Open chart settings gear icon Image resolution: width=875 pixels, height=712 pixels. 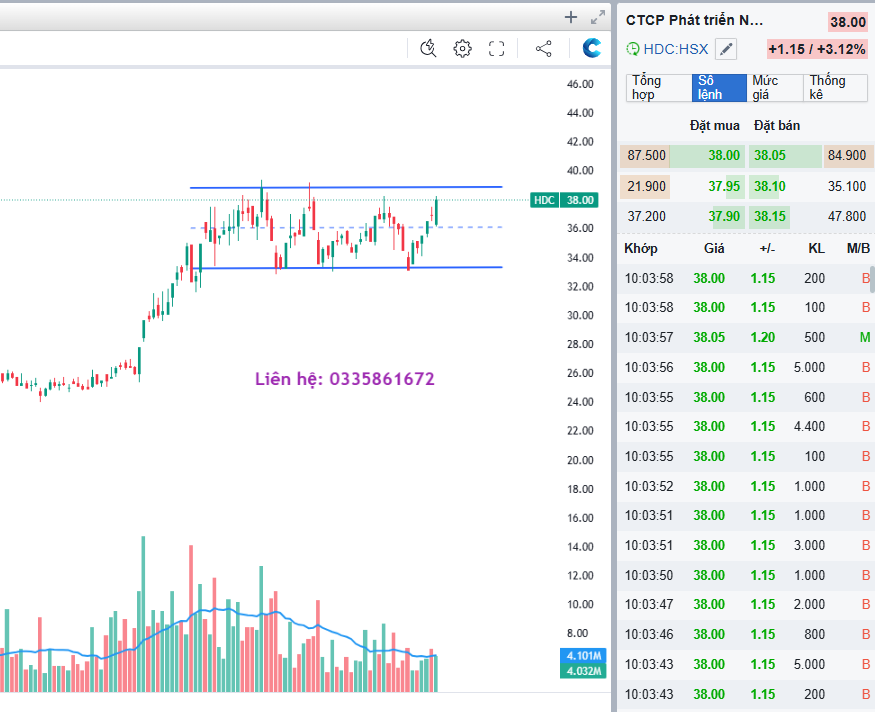462,48
